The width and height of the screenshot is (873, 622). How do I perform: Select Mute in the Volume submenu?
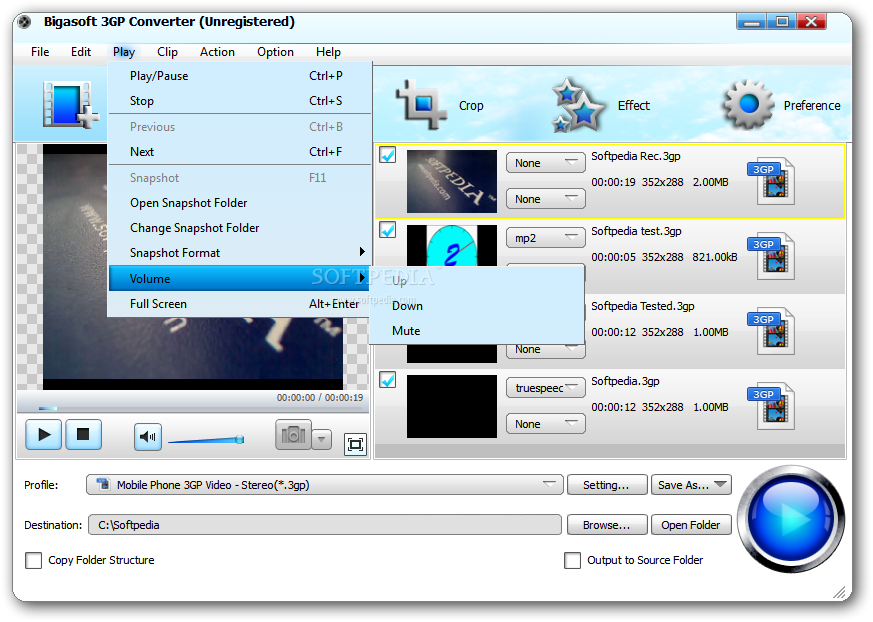pos(477,331)
